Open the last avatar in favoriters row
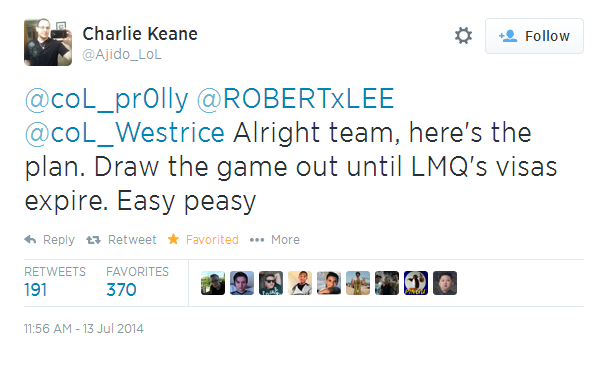This screenshot has height=367, width=613. tap(445, 283)
